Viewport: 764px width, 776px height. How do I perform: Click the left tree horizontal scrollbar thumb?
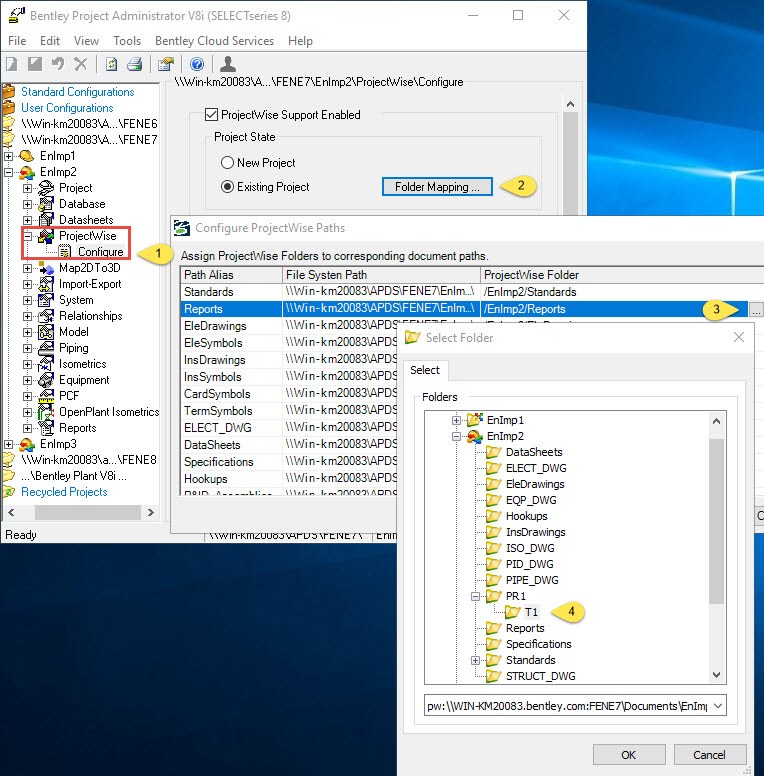pos(87,513)
